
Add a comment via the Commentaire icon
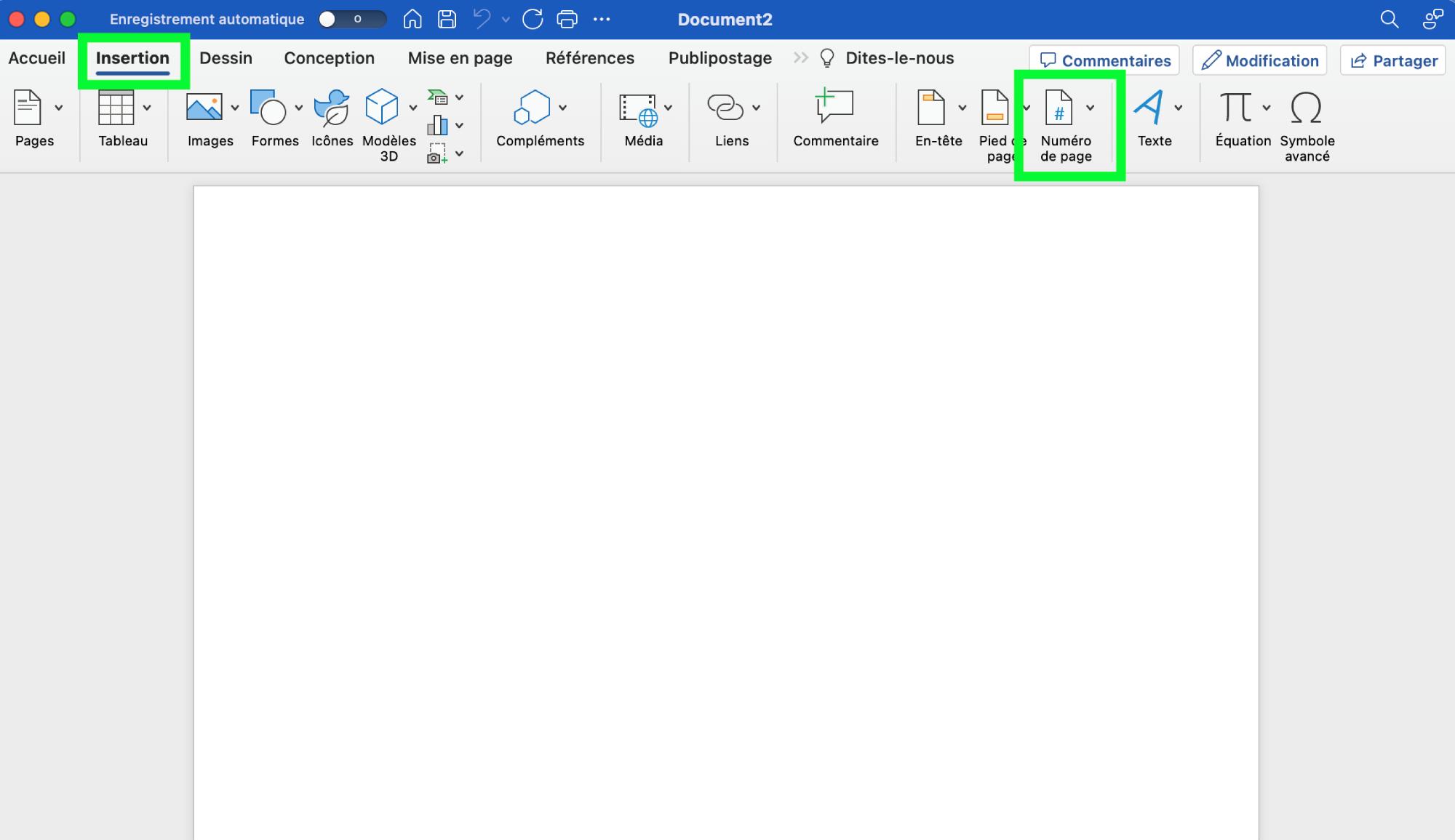834,106
